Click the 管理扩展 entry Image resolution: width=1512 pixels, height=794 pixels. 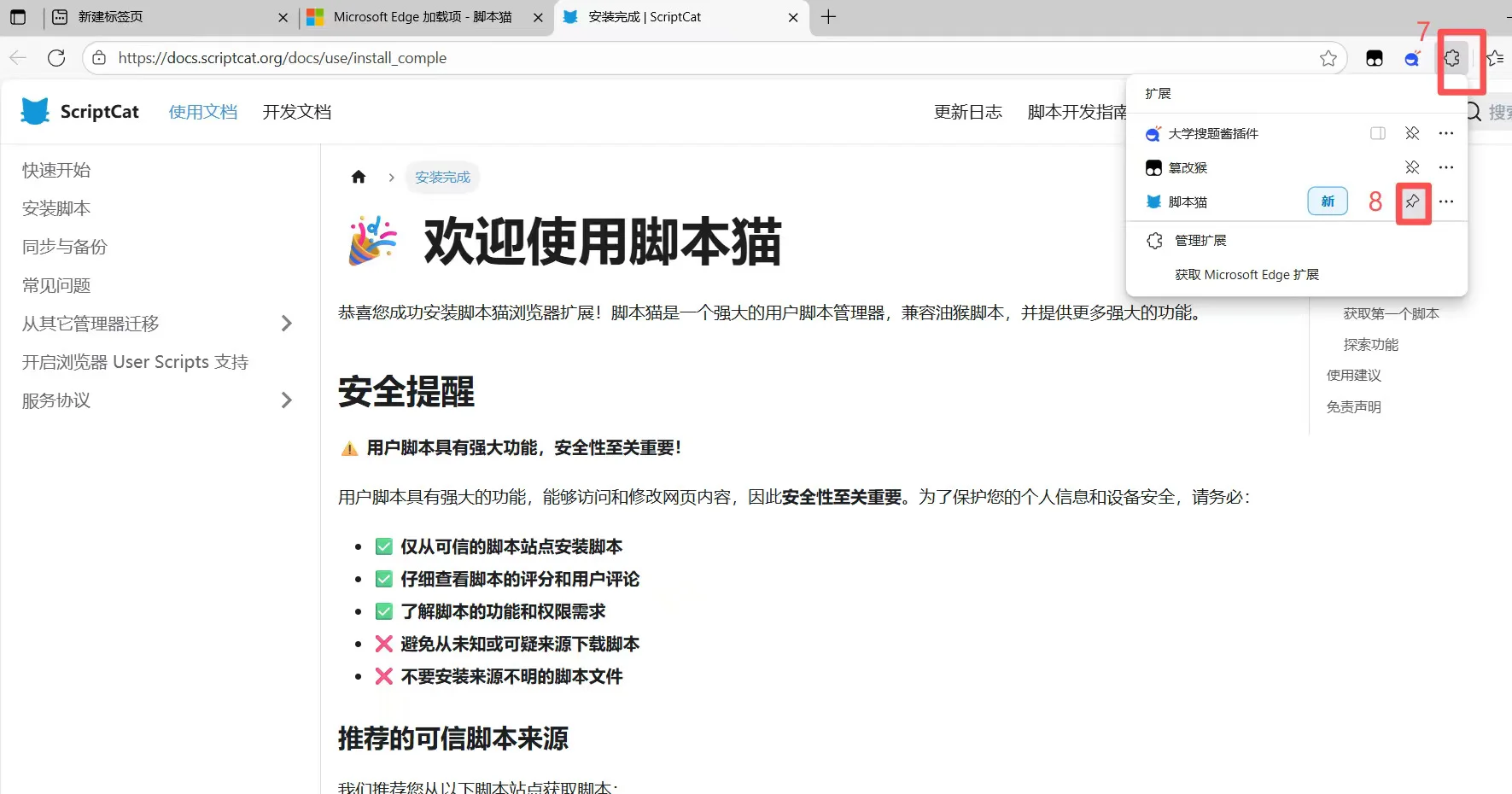[x=1200, y=240]
